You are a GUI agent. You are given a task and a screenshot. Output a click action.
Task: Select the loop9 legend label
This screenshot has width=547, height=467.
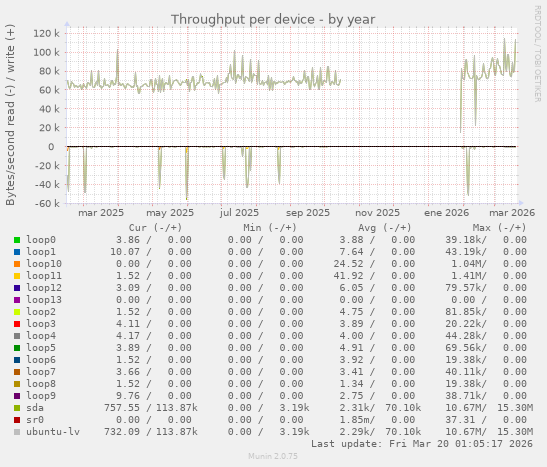click(41, 396)
